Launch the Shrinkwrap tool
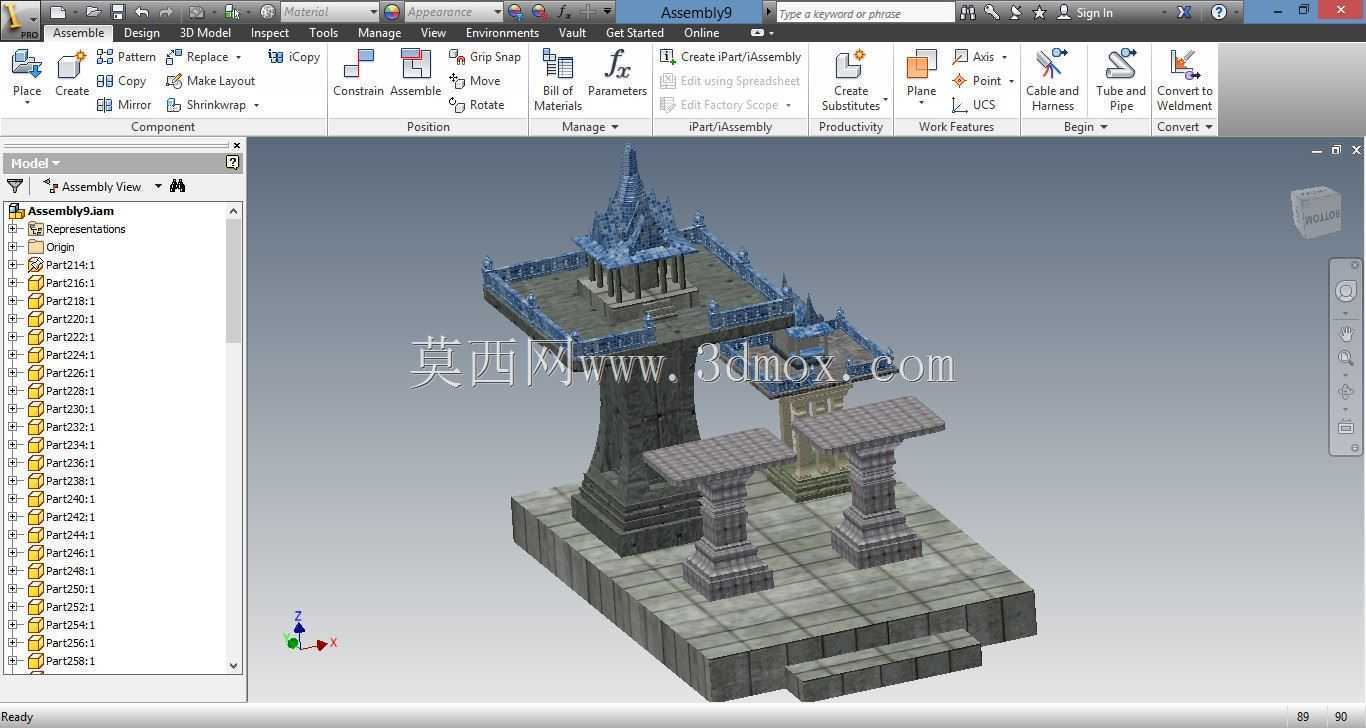 click(x=212, y=105)
